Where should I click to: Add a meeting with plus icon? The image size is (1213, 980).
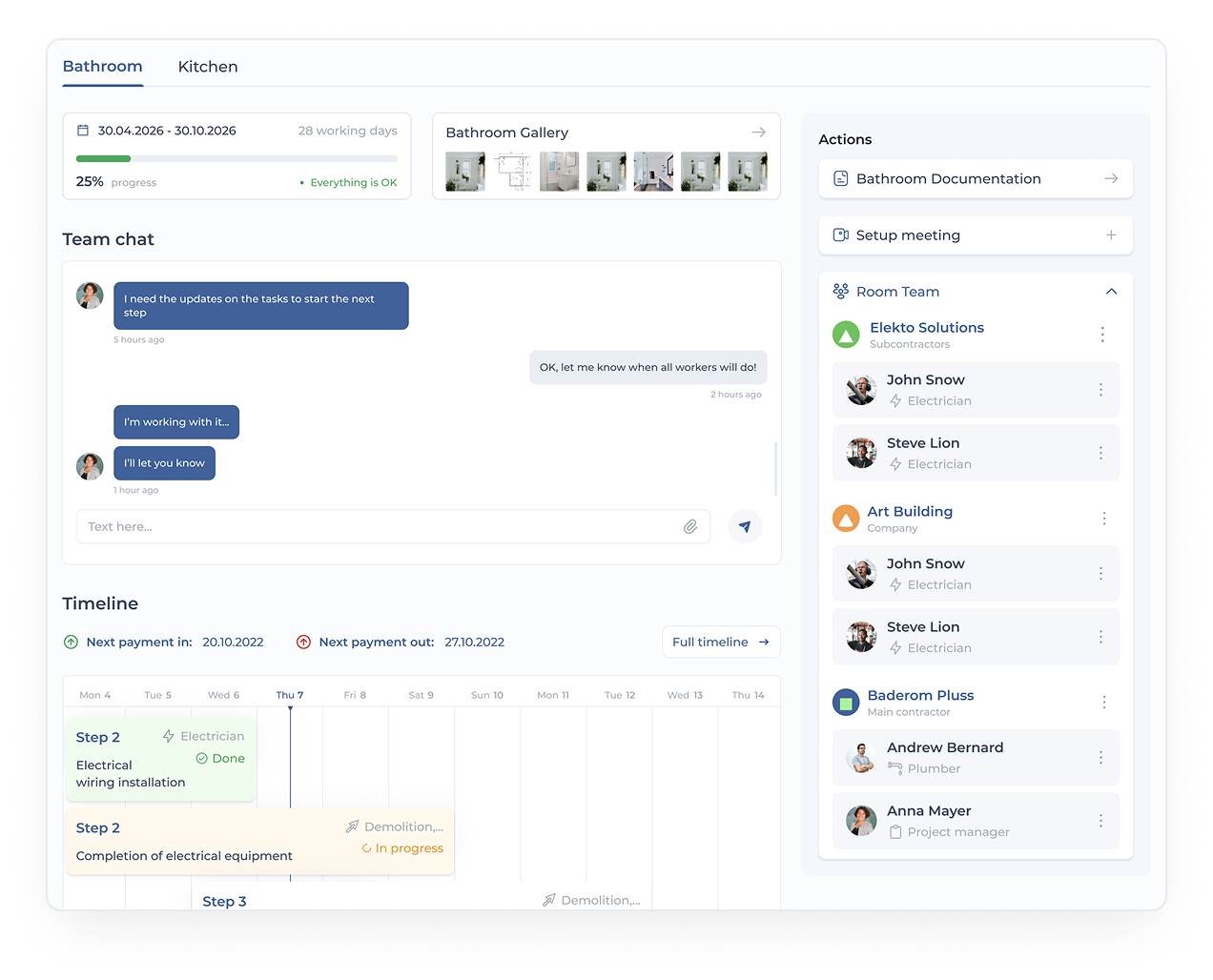click(x=1111, y=235)
